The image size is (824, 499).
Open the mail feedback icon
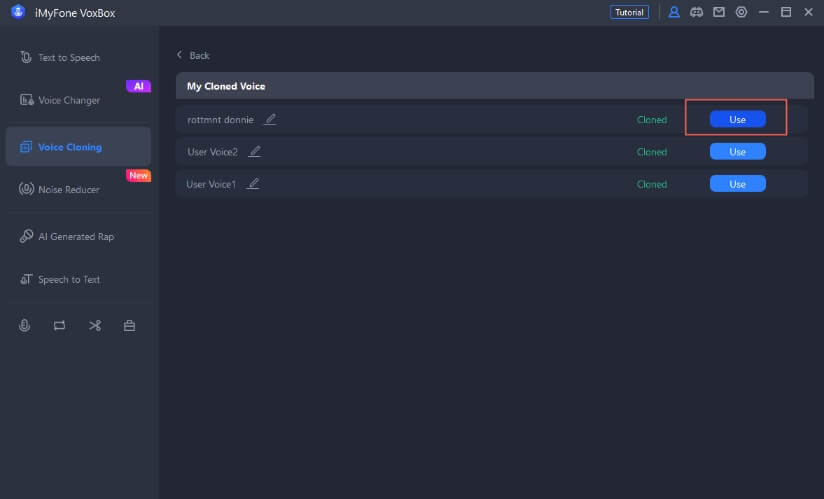pos(719,12)
